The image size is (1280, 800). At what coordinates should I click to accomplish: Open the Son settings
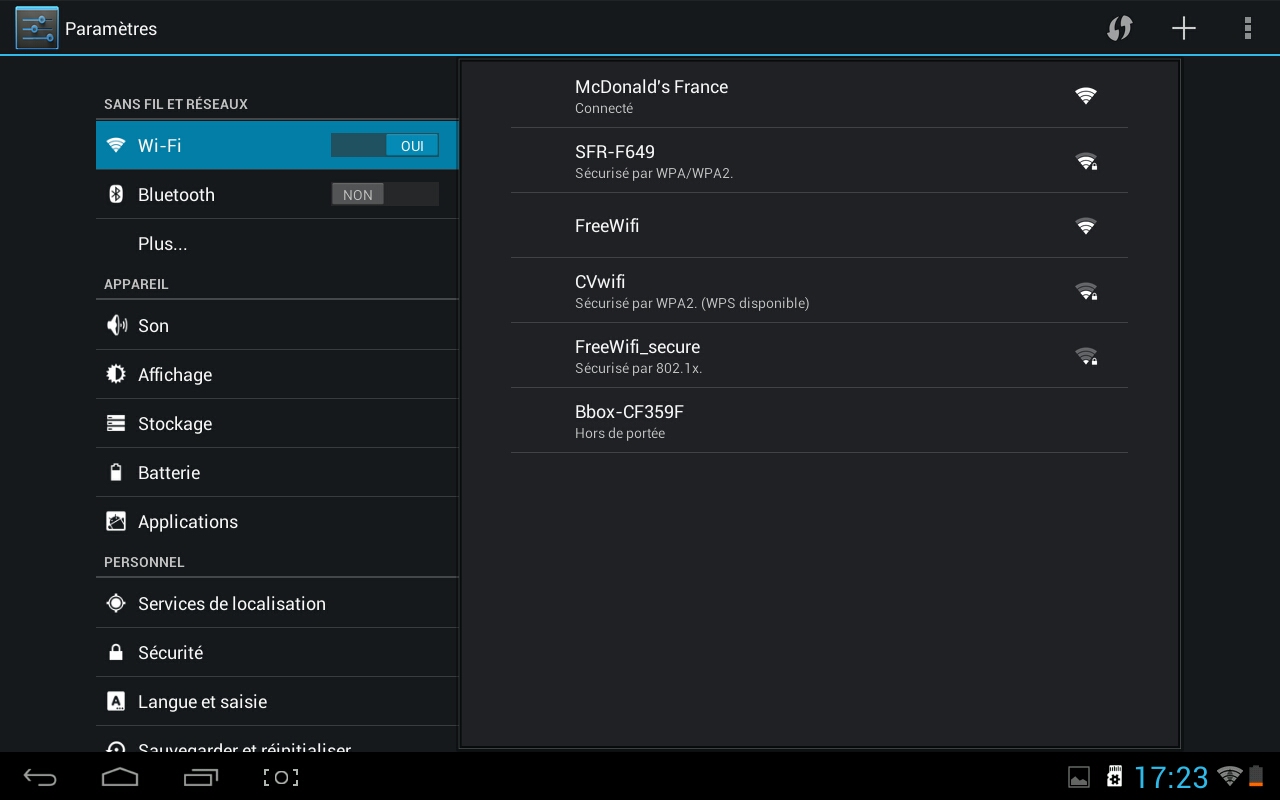[x=277, y=325]
